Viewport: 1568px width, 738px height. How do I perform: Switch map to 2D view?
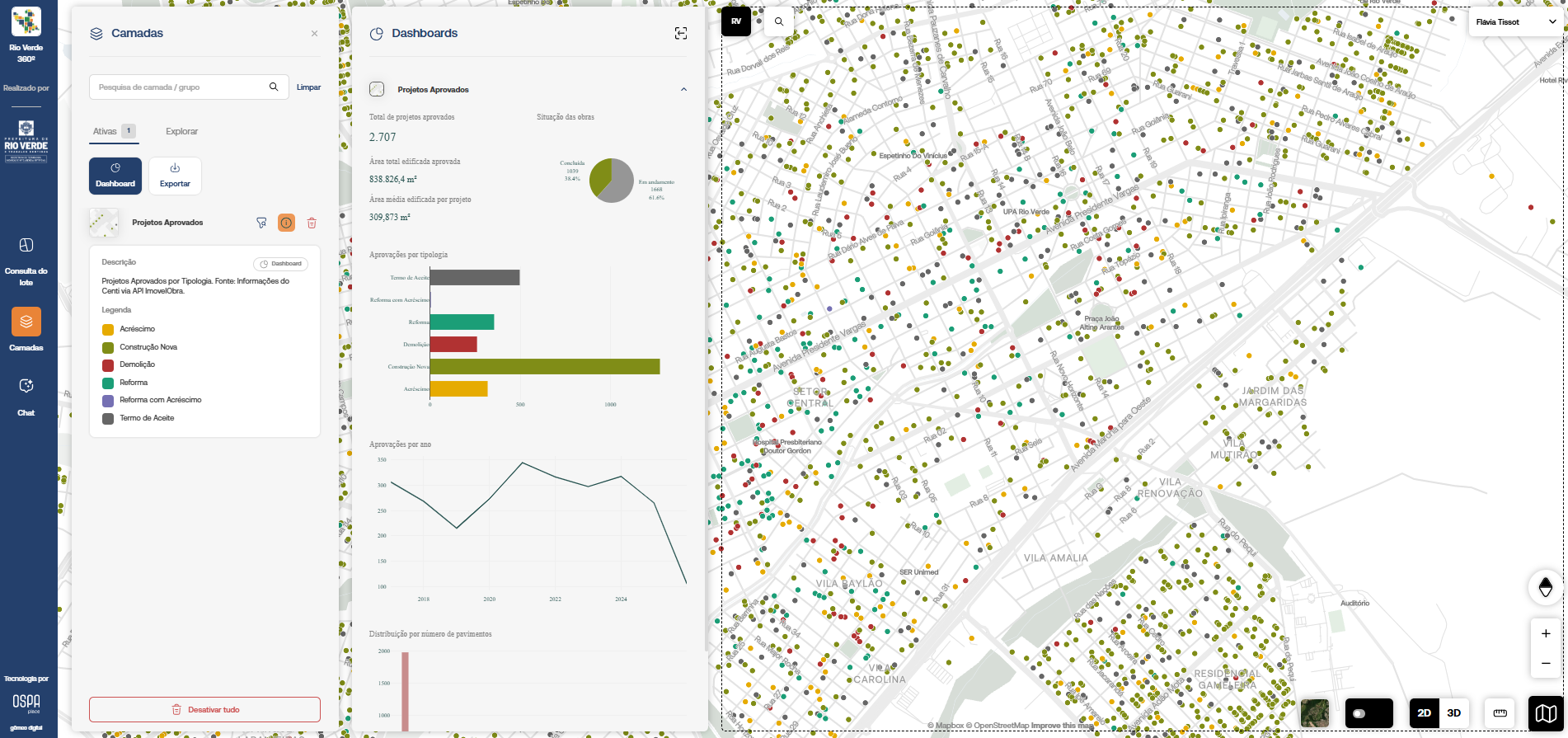(1424, 713)
